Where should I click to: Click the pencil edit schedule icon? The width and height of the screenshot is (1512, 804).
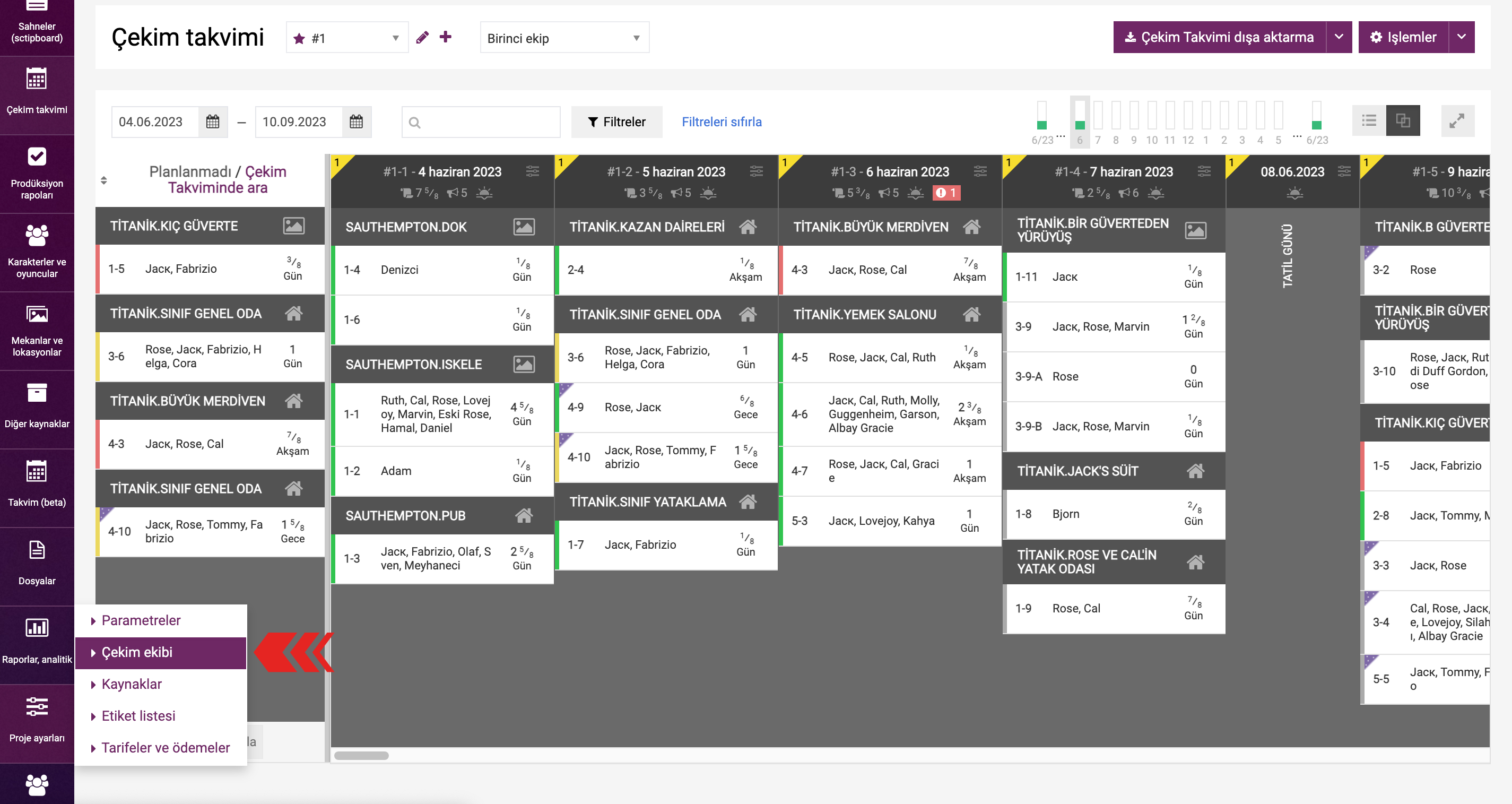423,38
